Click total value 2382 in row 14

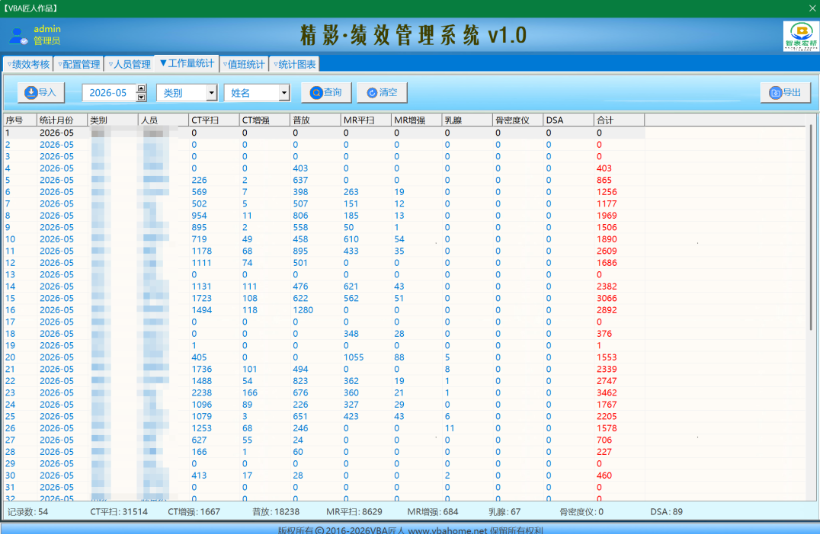tap(607, 287)
